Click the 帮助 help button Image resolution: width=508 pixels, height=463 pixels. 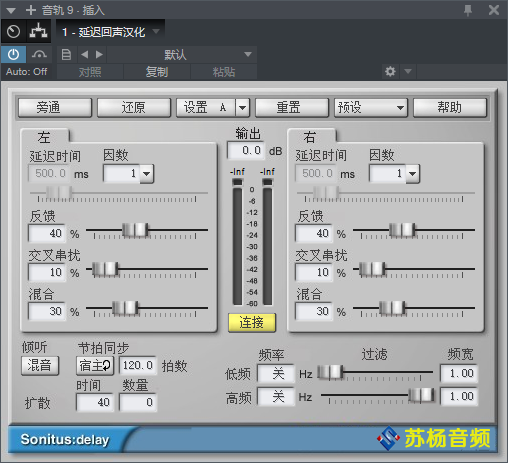450,108
